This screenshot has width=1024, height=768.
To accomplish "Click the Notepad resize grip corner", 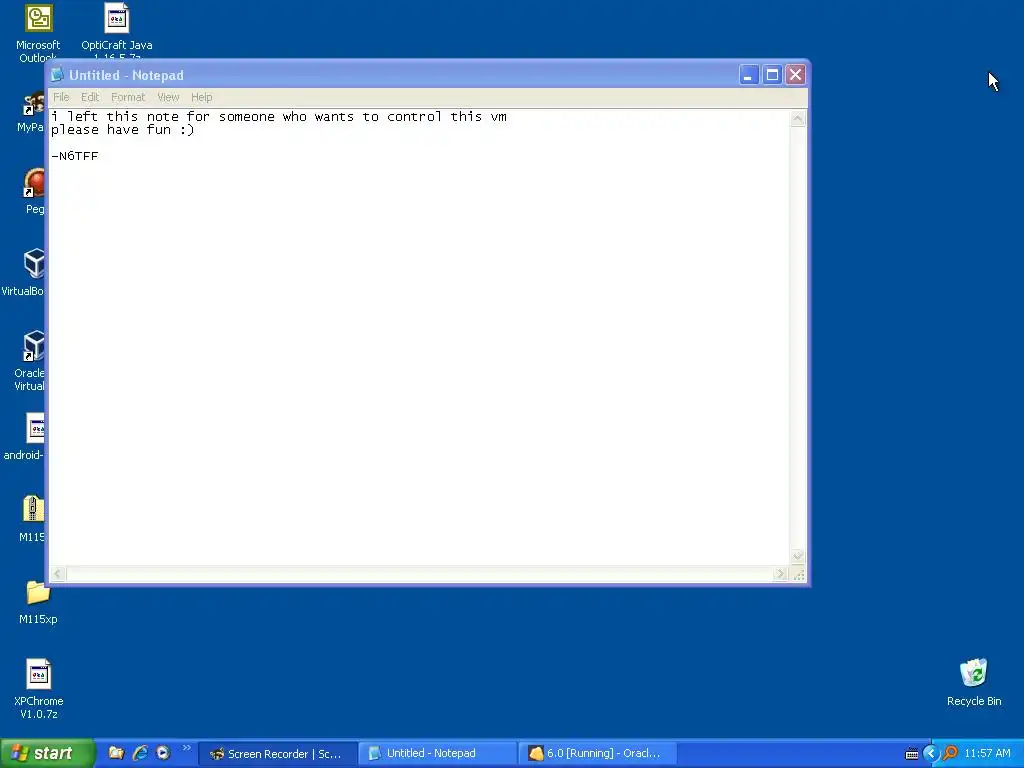I will click(799, 574).
